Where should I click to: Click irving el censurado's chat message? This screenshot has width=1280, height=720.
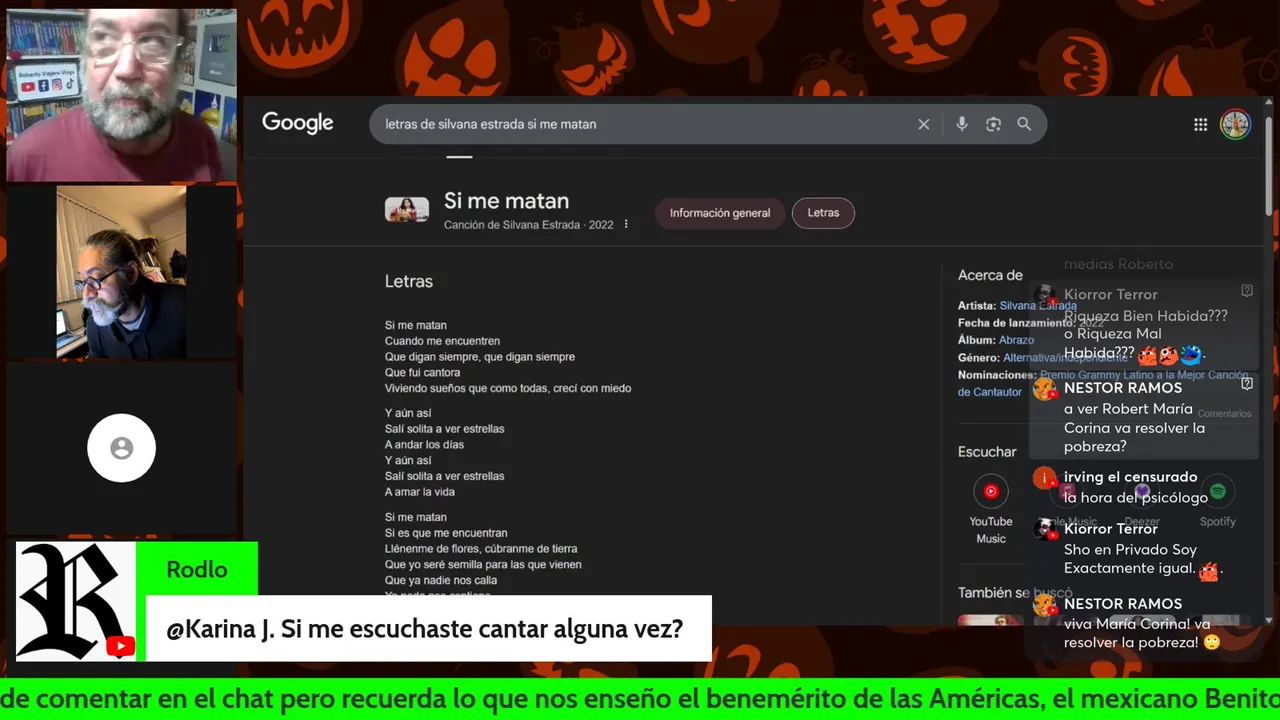pos(1135,487)
